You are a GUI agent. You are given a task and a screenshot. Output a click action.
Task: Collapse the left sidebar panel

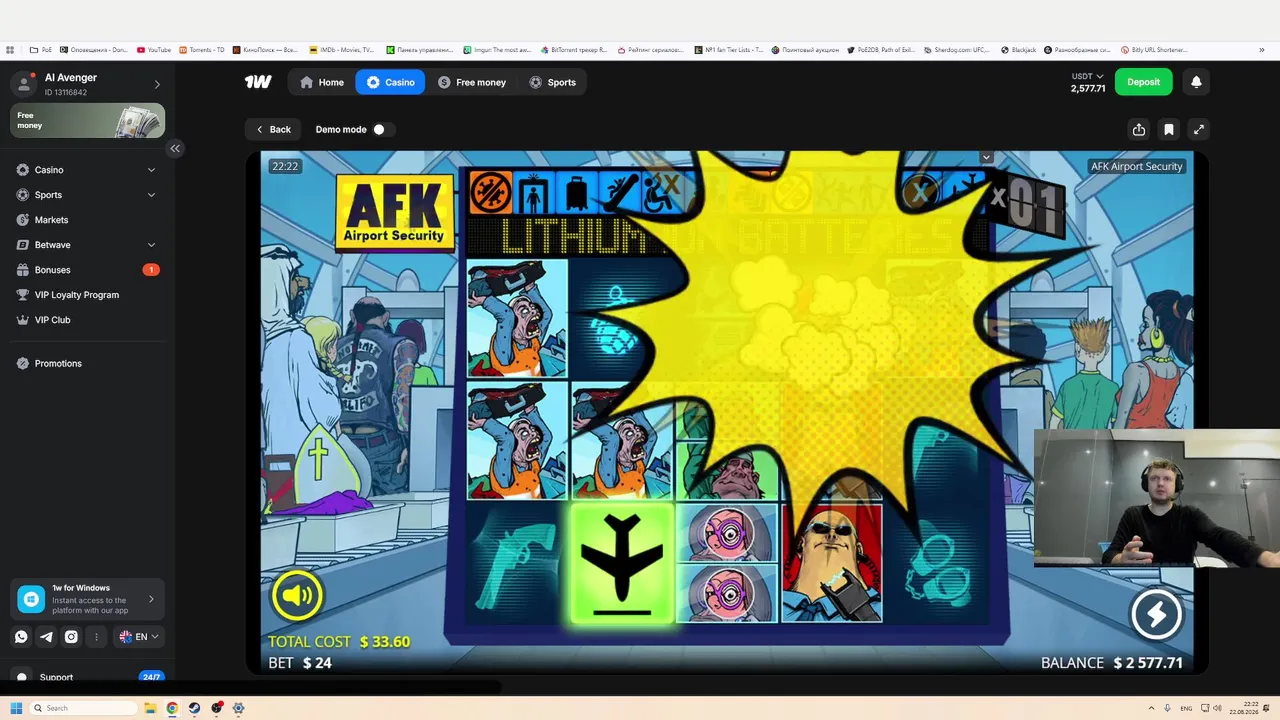pos(175,148)
